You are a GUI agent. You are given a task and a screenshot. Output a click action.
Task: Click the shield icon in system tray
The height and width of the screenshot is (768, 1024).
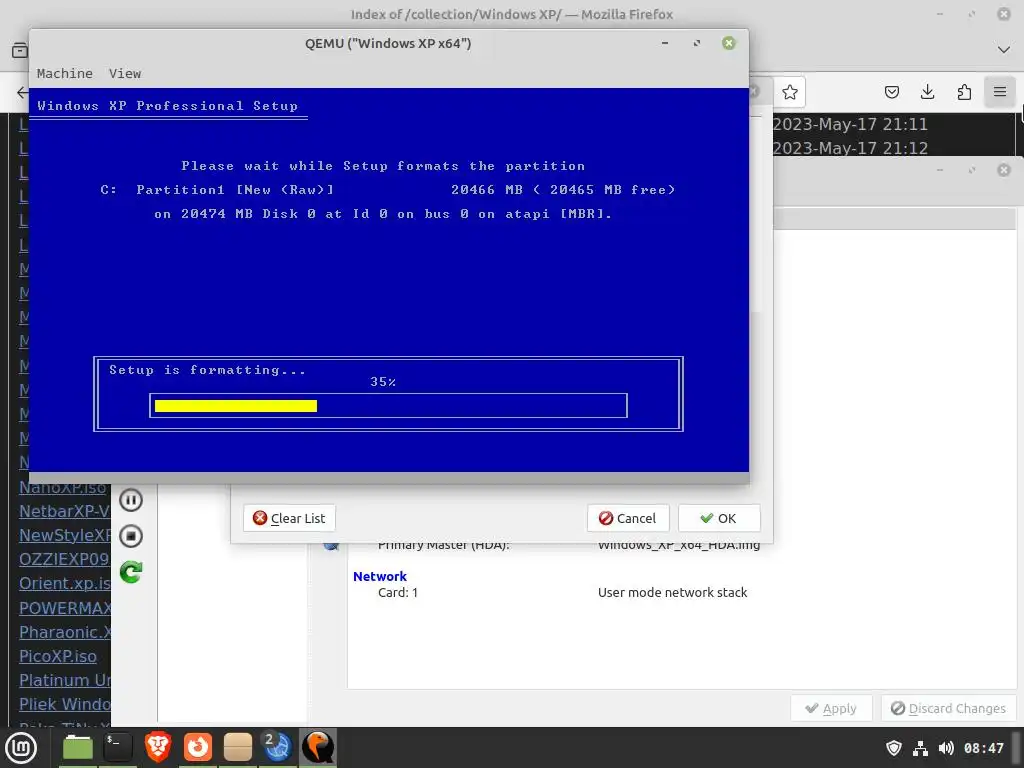(893, 748)
